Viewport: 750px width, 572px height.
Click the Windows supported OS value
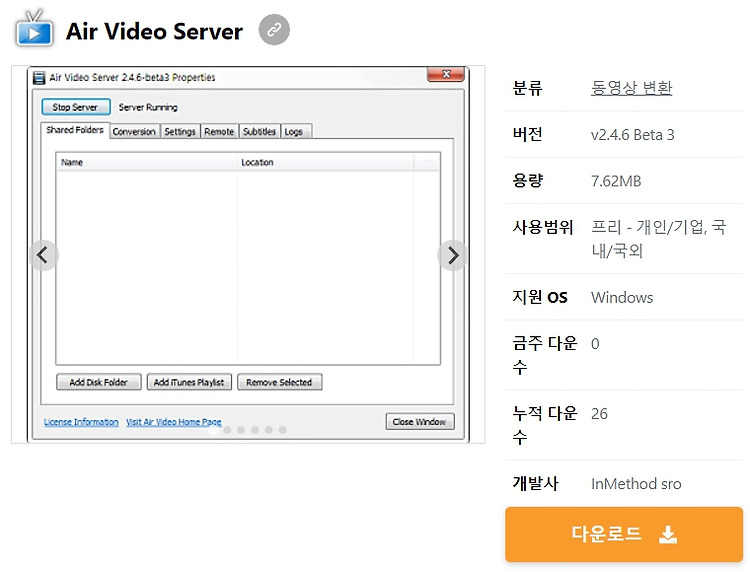622,297
